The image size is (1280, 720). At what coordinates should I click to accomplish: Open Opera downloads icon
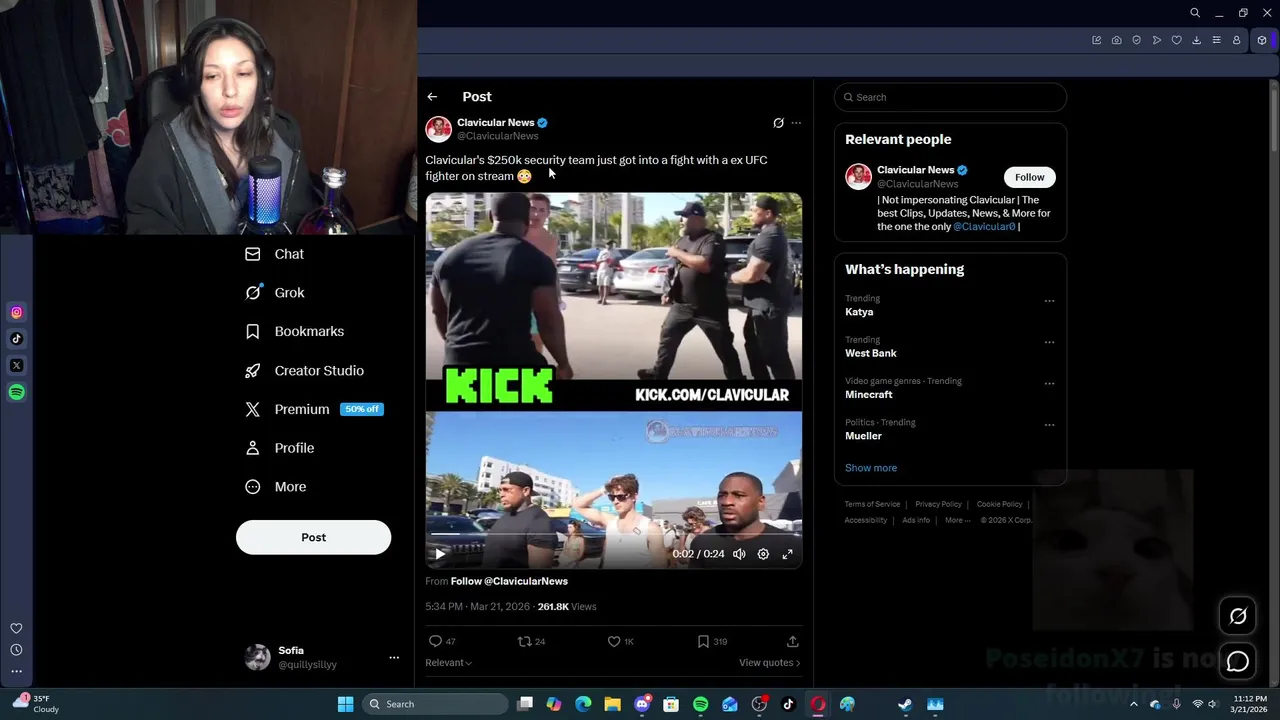[1196, 40]
